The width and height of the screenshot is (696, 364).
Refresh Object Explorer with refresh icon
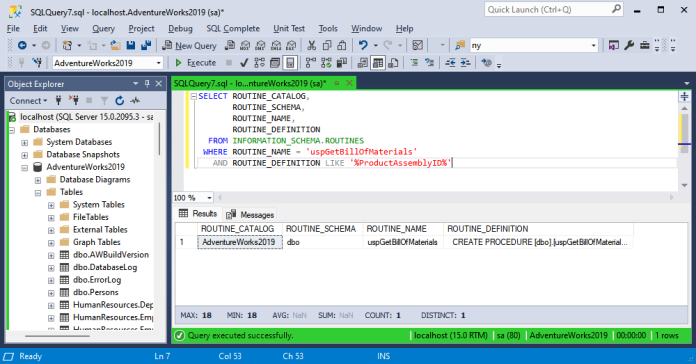[119, 101]
